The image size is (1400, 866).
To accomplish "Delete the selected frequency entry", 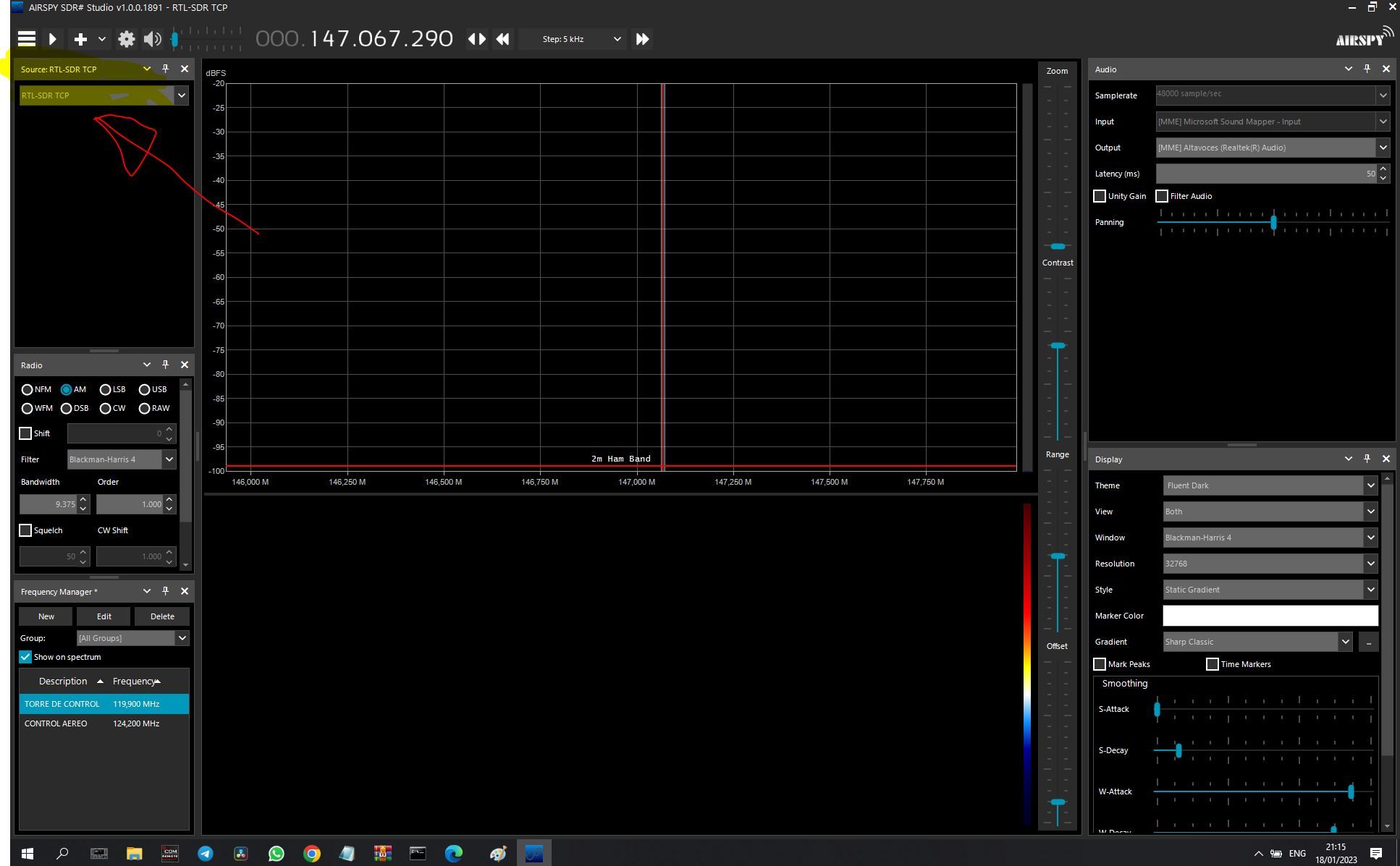I will click(x=161, y=616).
